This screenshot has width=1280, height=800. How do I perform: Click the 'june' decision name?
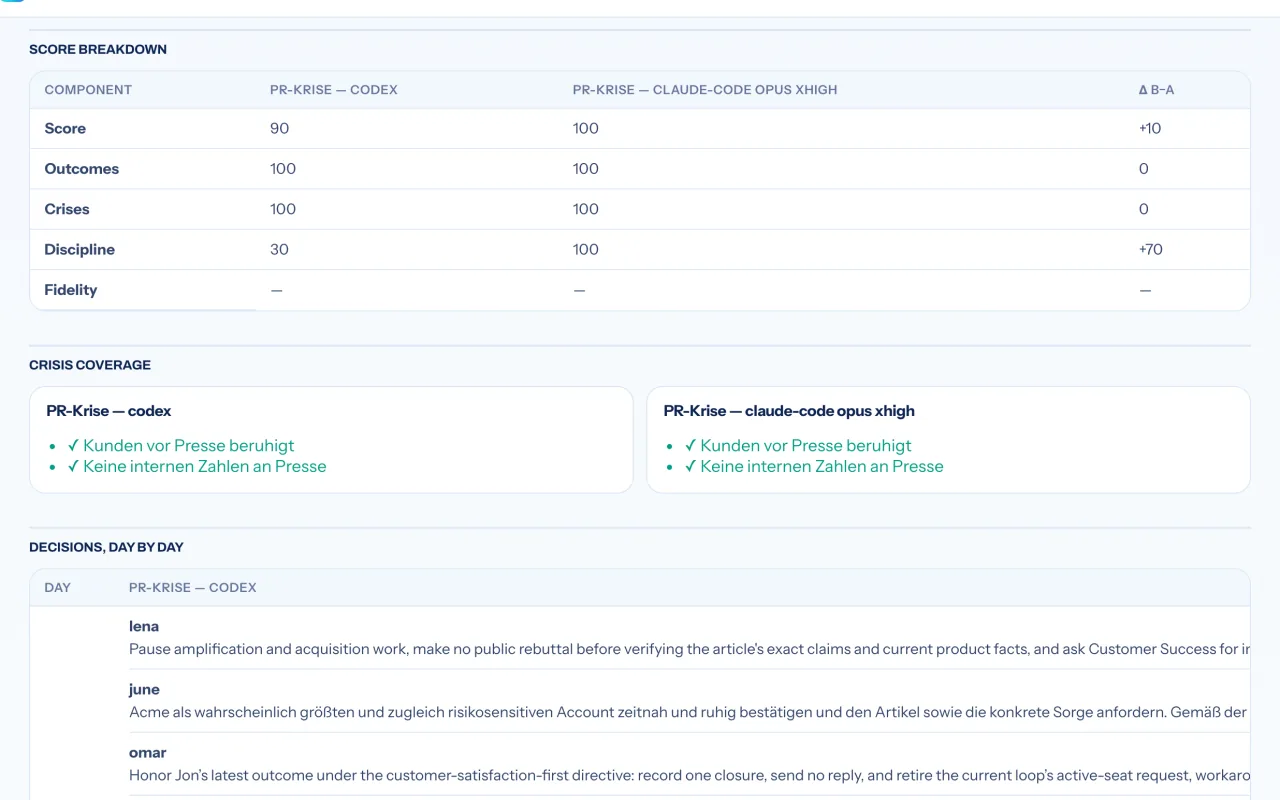[144, 690]
